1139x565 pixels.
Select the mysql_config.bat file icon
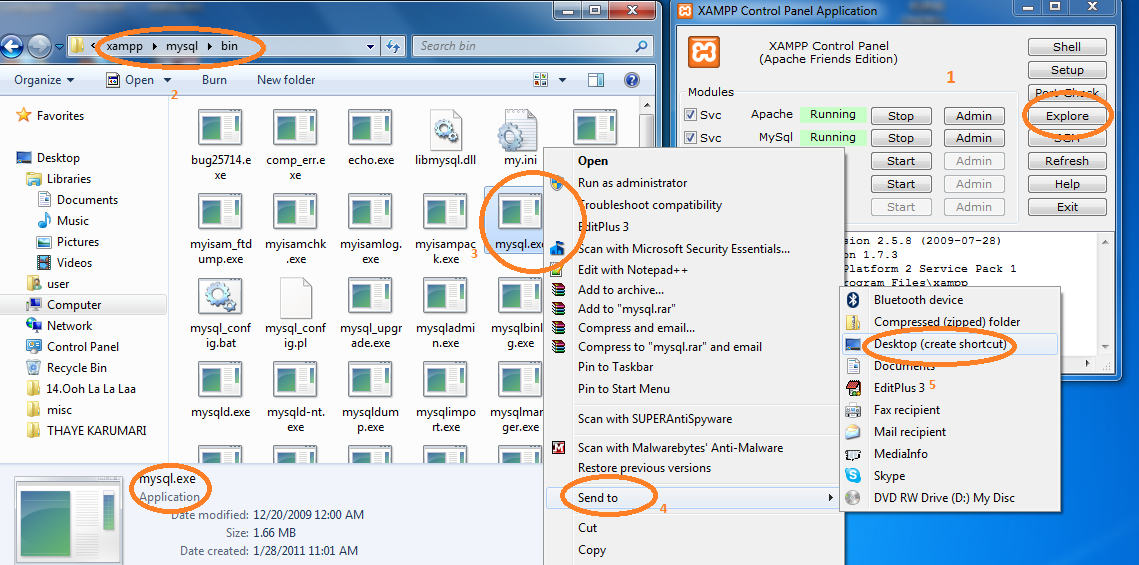point(218,297)
